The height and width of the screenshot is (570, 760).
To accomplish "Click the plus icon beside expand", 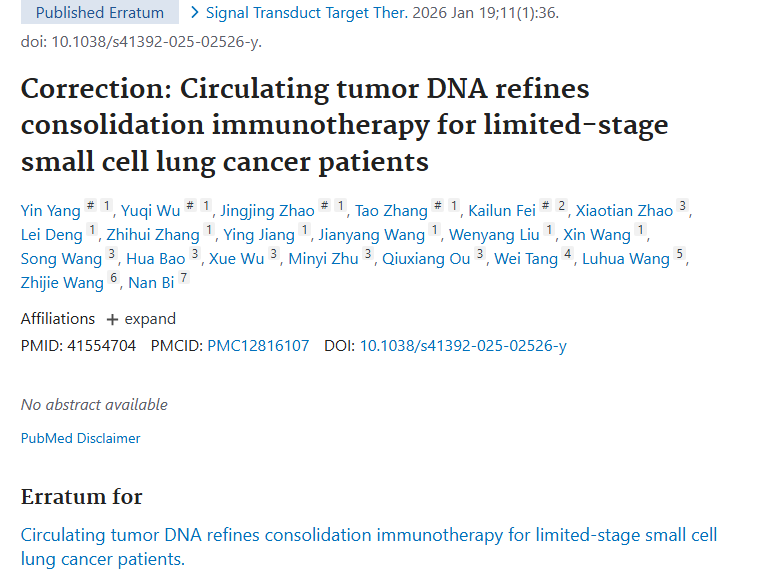I will [112, 320].
